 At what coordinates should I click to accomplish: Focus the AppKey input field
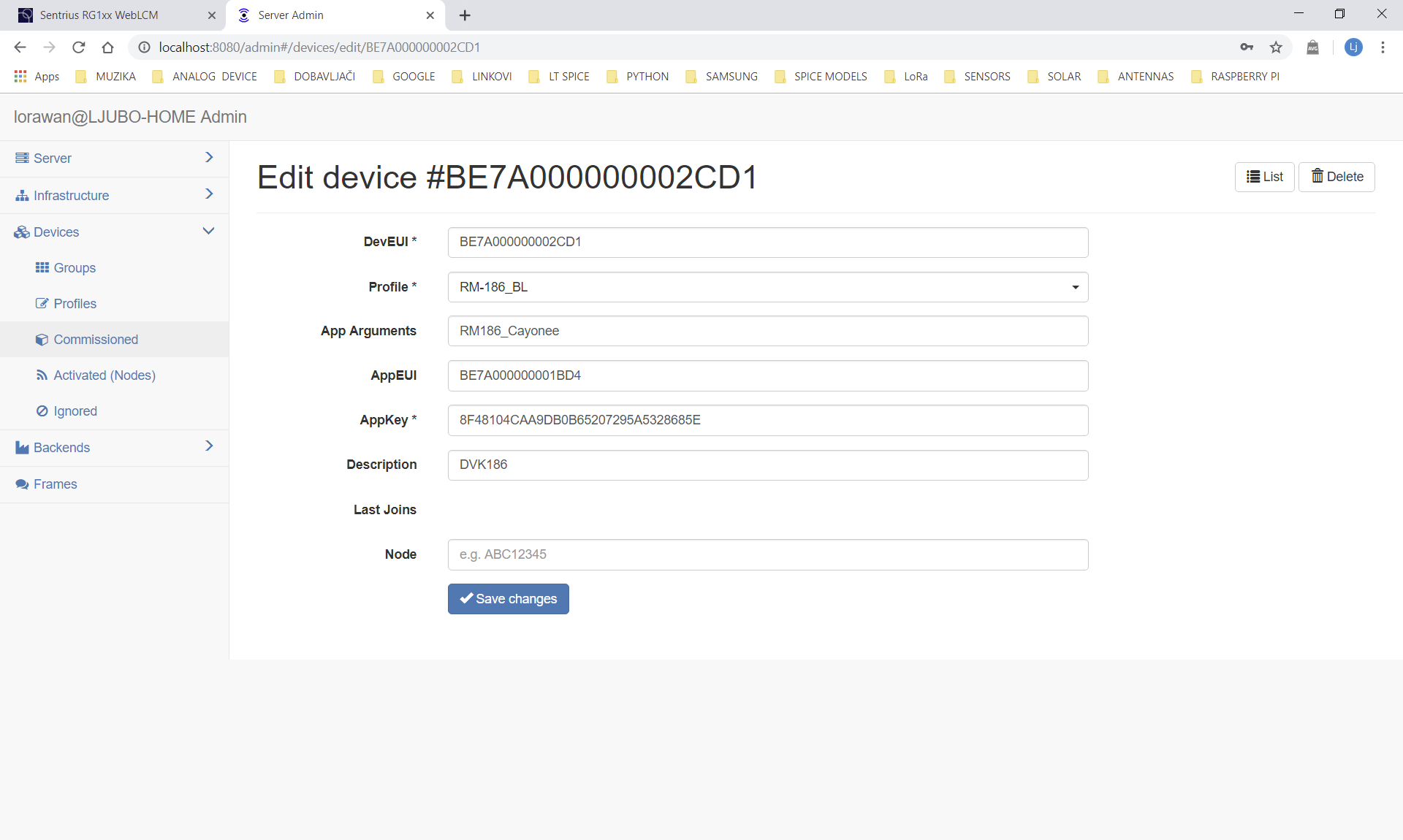coord(768,420)
